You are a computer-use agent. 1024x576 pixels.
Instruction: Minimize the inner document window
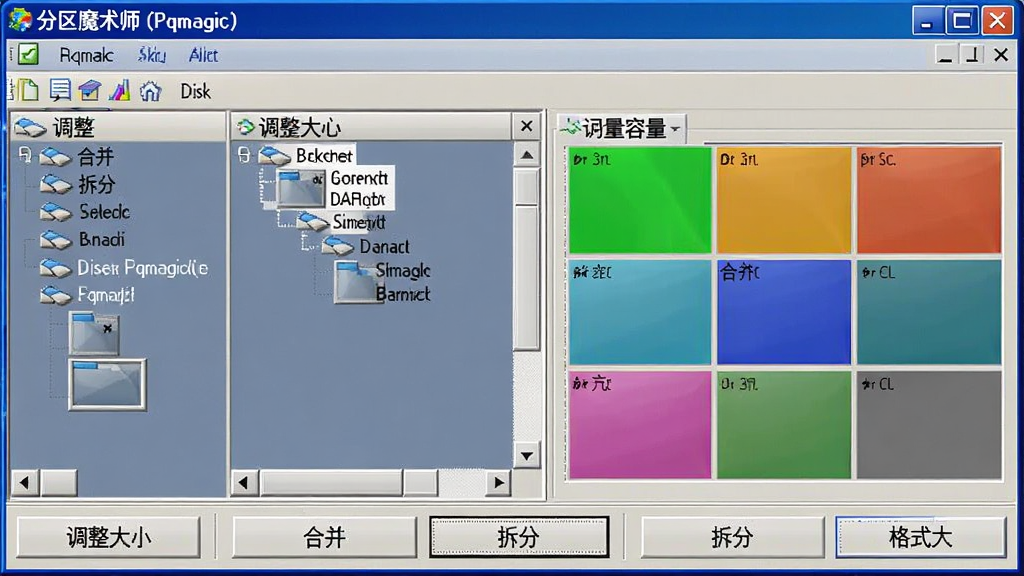click(944, 55)
